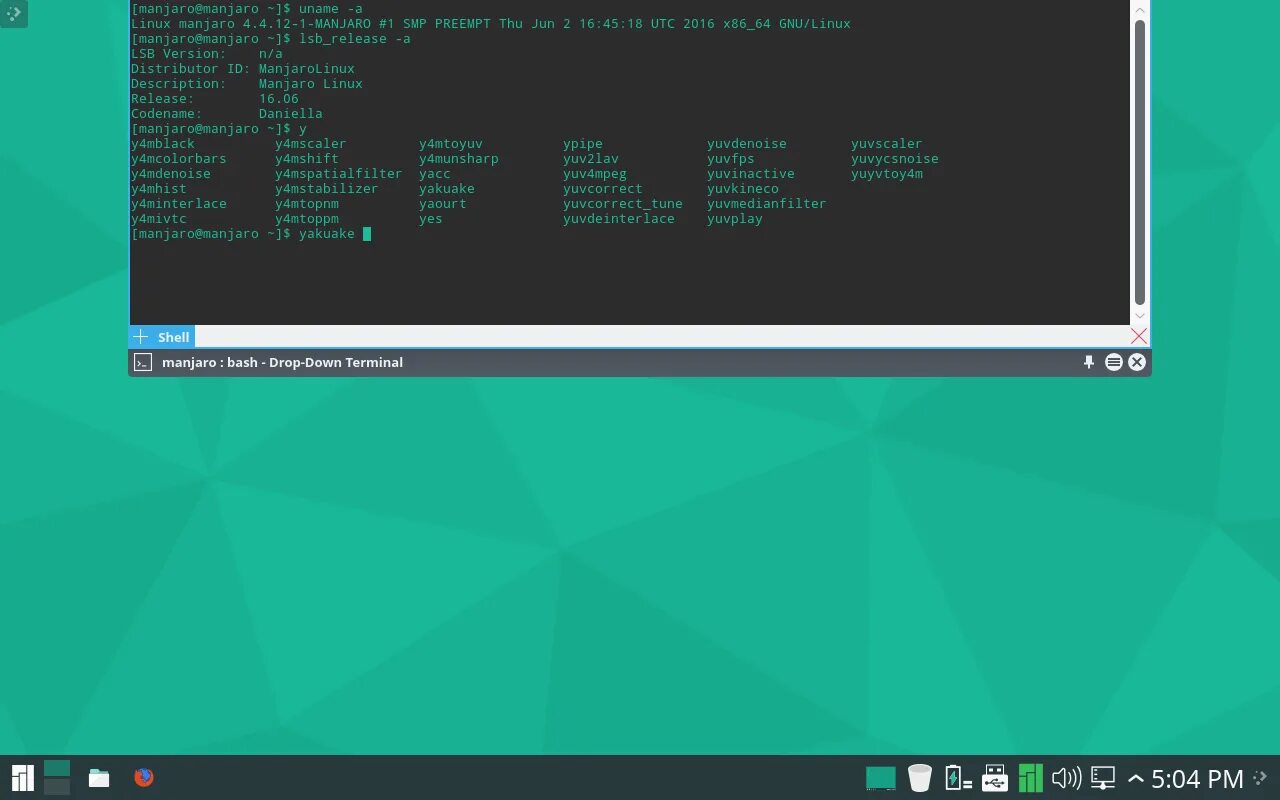
Task: Click the 'yuvplay' entry
Action: [735, 219]
